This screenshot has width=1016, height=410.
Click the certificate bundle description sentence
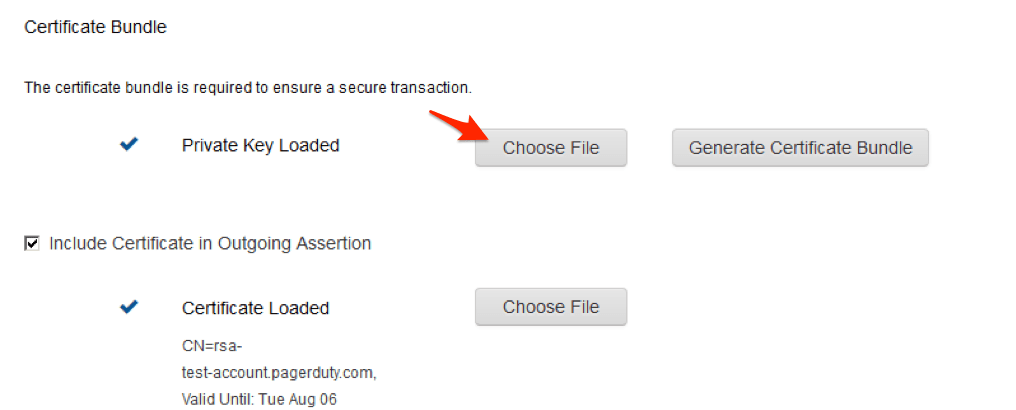pos(247,88)
